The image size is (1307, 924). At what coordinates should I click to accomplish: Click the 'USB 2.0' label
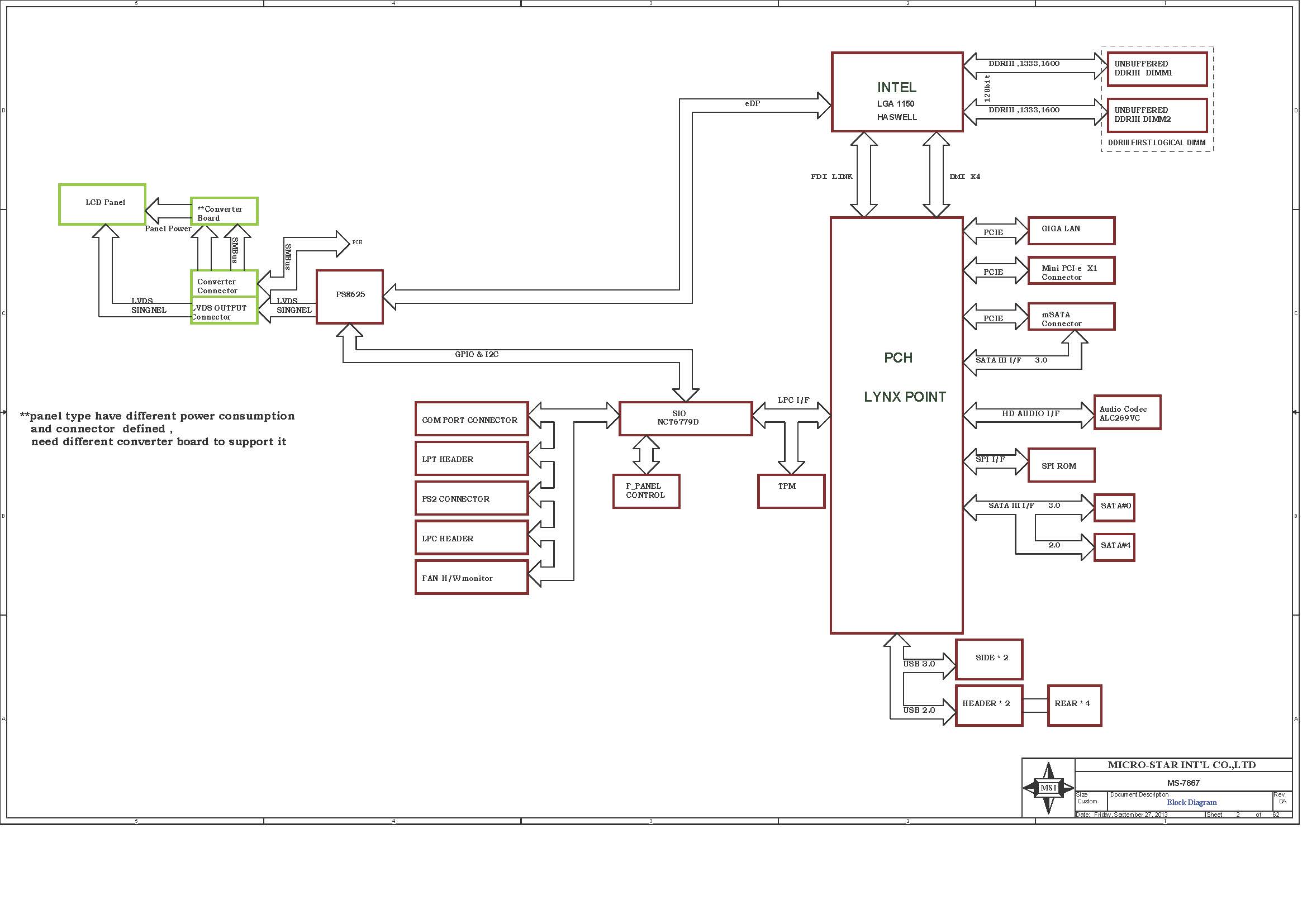[x=919, y=710]
